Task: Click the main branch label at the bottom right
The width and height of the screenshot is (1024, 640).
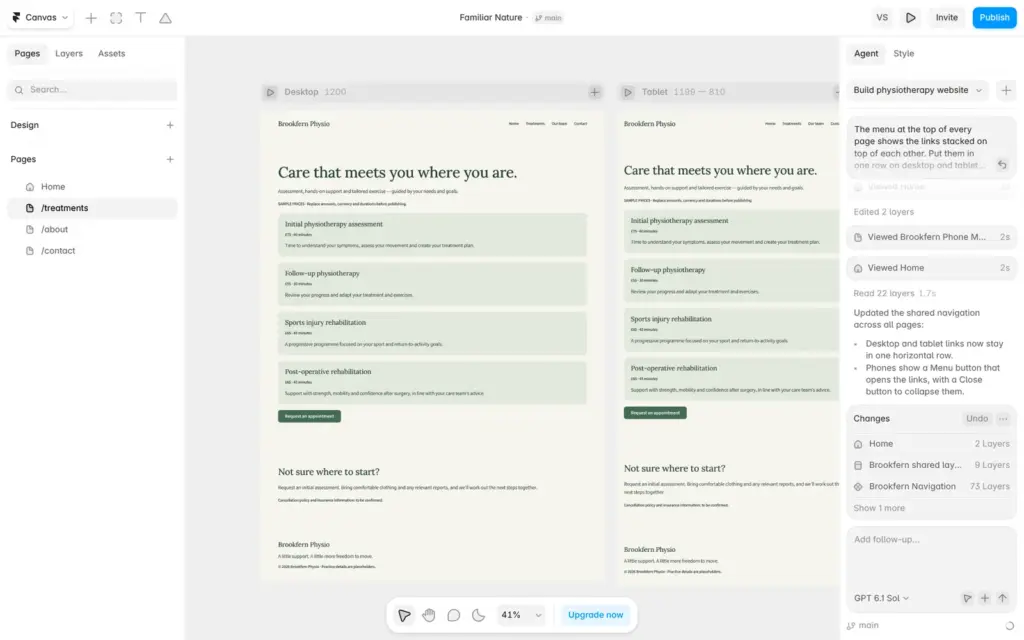Action: click(x=863, y=626)
